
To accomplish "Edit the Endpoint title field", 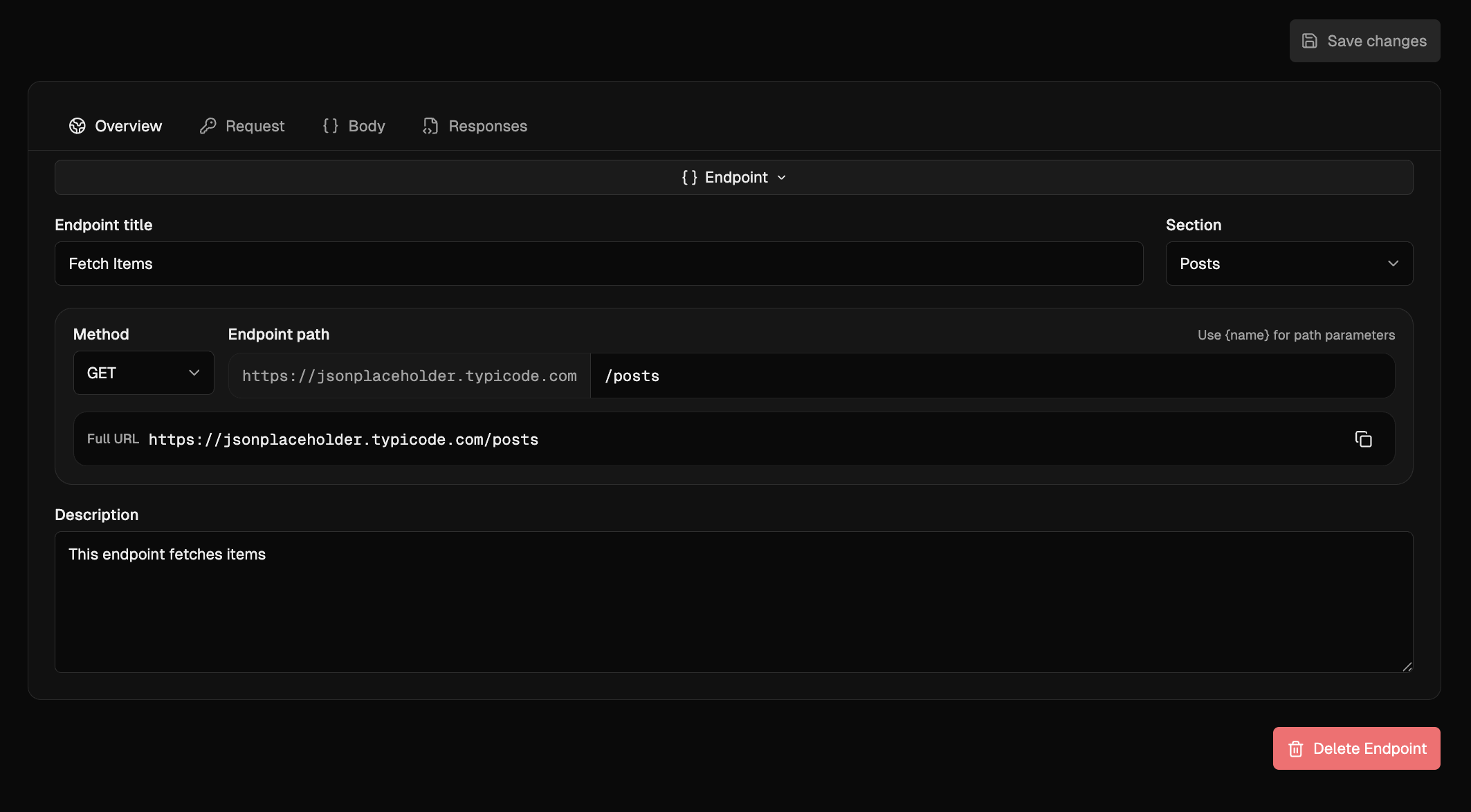I will [x=599, y=264].
